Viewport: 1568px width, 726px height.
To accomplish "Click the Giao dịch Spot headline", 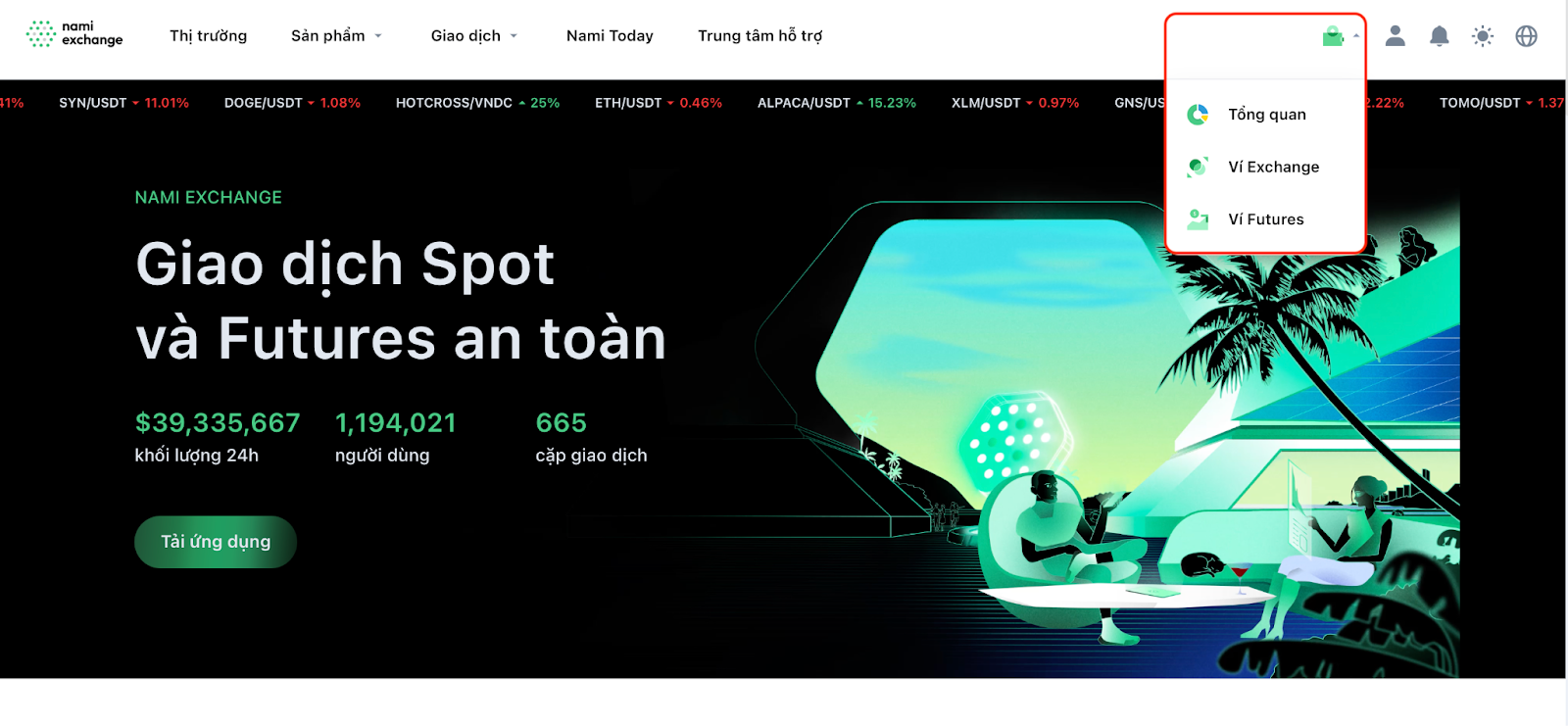I will coord(345,265).
